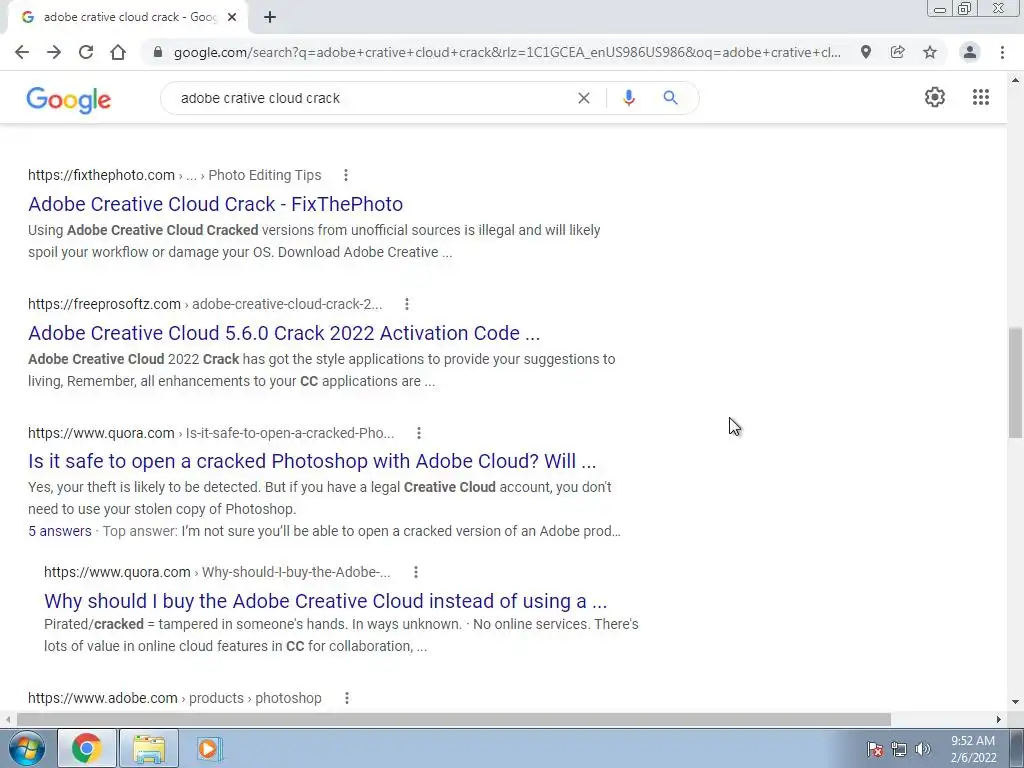Select the adobe crative cloud crack tab
Image resolution: width=1024 pixels, height=768 pixels.
point(129,17)
